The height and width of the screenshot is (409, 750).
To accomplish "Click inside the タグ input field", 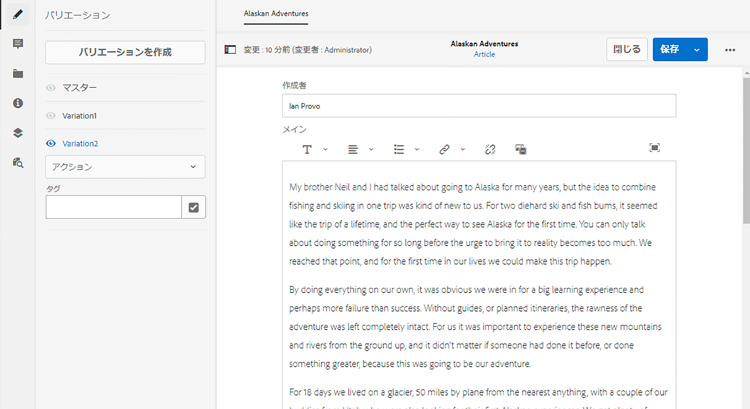I will click(x=114, y=207).
